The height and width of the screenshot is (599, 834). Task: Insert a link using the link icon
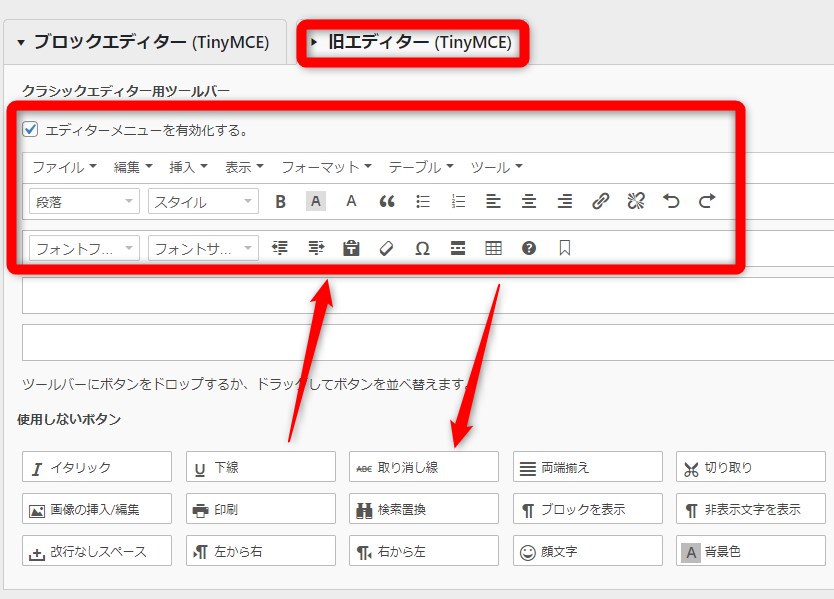(x=601, y=201)
